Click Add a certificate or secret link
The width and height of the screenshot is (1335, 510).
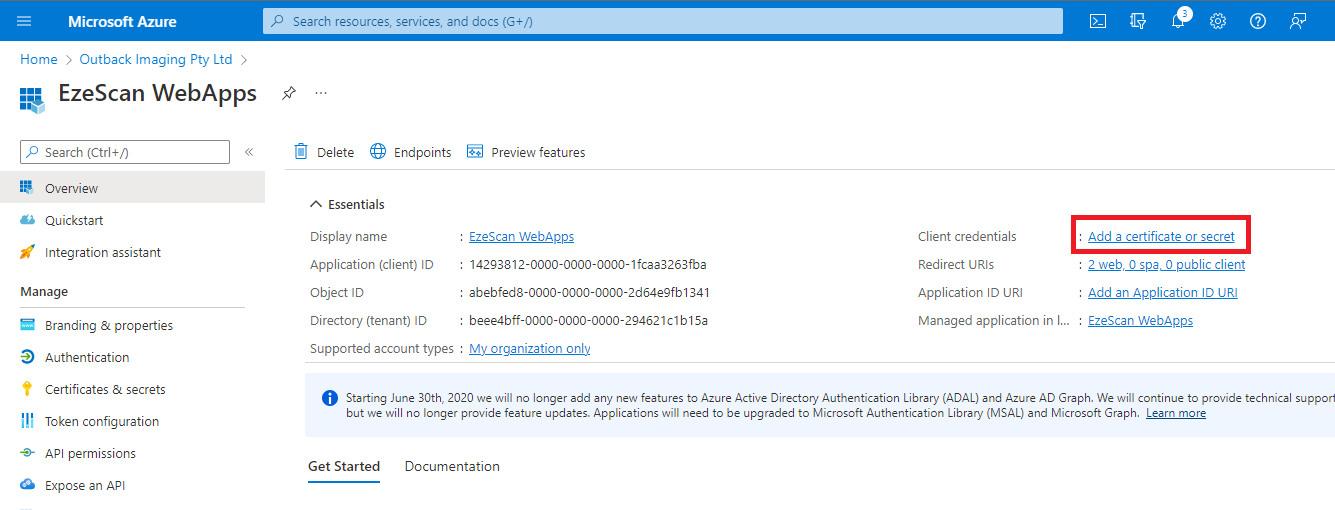[x=1161, y=237]
